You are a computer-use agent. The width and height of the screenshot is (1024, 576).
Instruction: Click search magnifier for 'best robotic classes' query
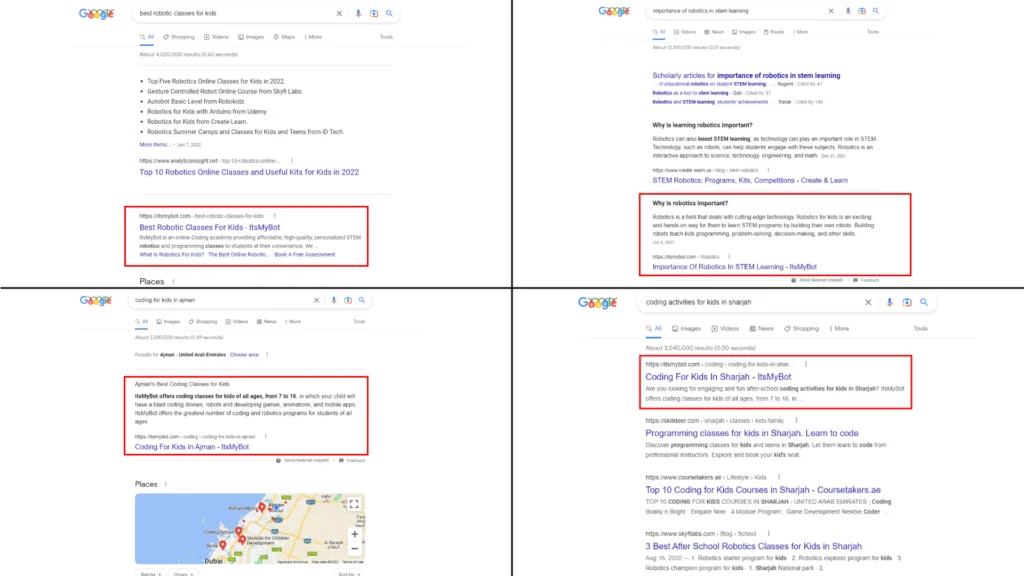pos(389,14)
